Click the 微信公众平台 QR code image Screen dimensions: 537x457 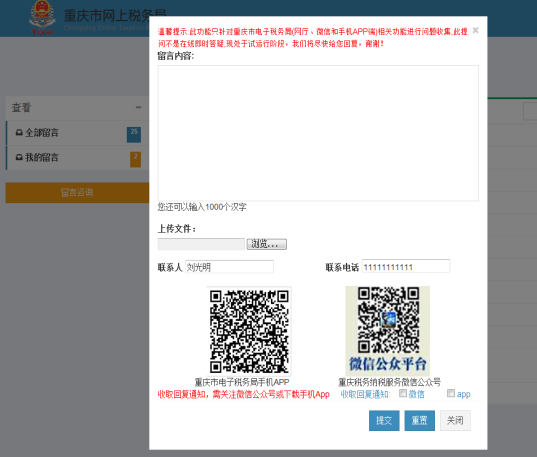[387, 331]
